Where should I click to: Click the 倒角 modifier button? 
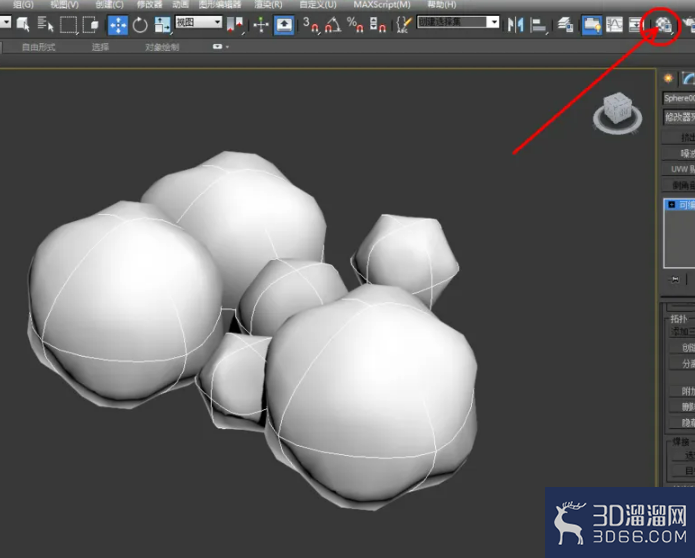tap(679, 185)
